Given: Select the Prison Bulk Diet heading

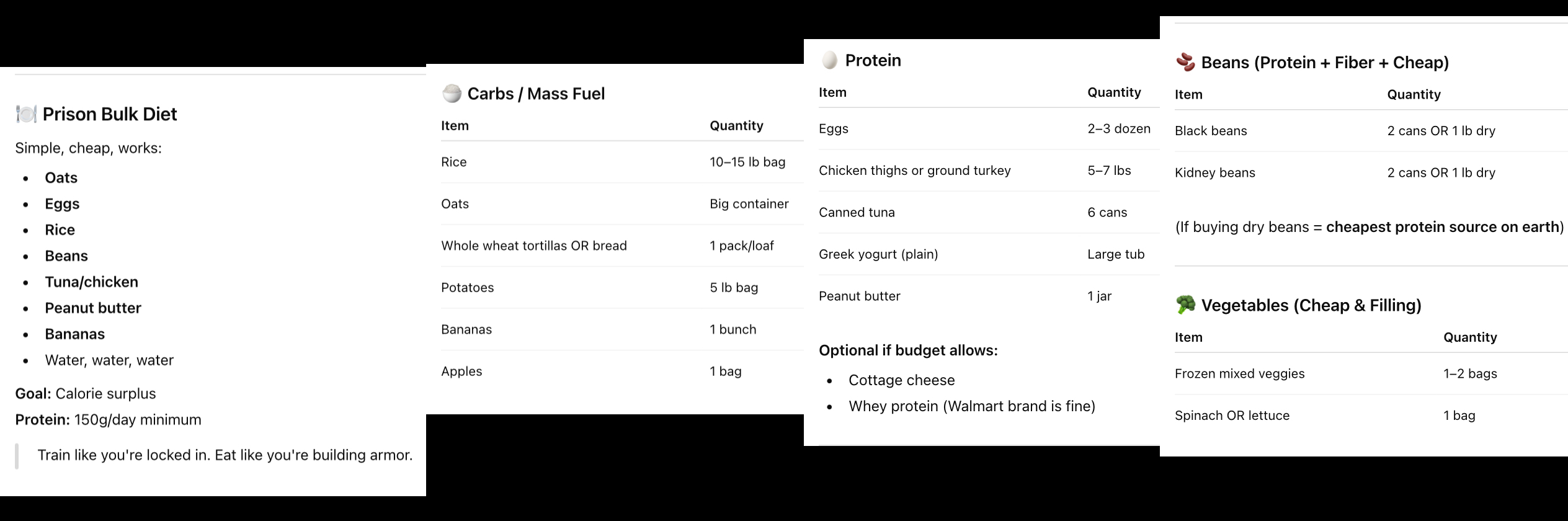Looking at the screenshot, I should pos(110,114).
